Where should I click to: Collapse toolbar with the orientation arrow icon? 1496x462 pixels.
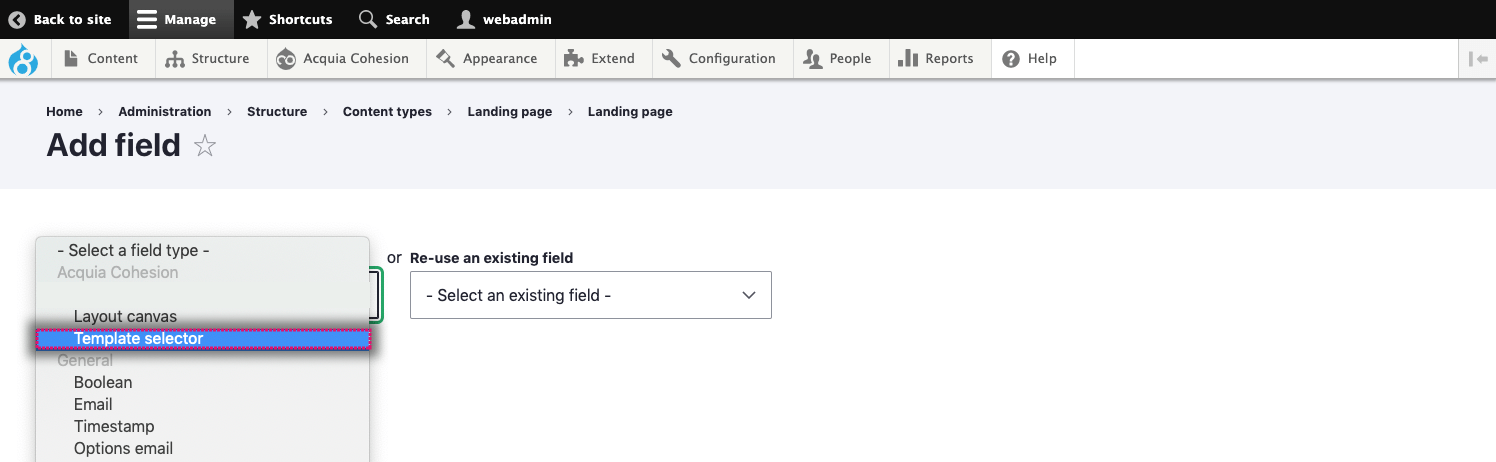pyautogui.click(x=1478, y=59)
